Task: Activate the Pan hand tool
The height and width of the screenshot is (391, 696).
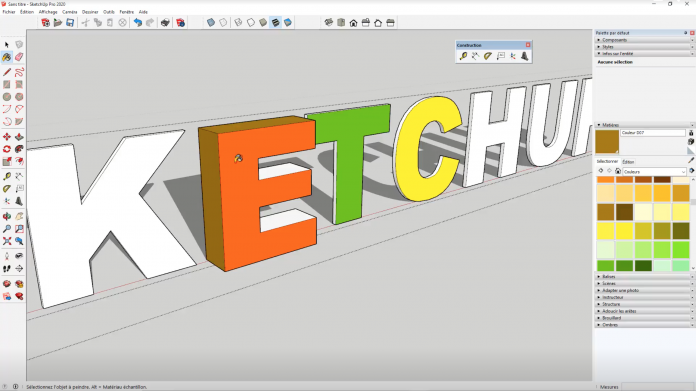Action: (19, 216)
